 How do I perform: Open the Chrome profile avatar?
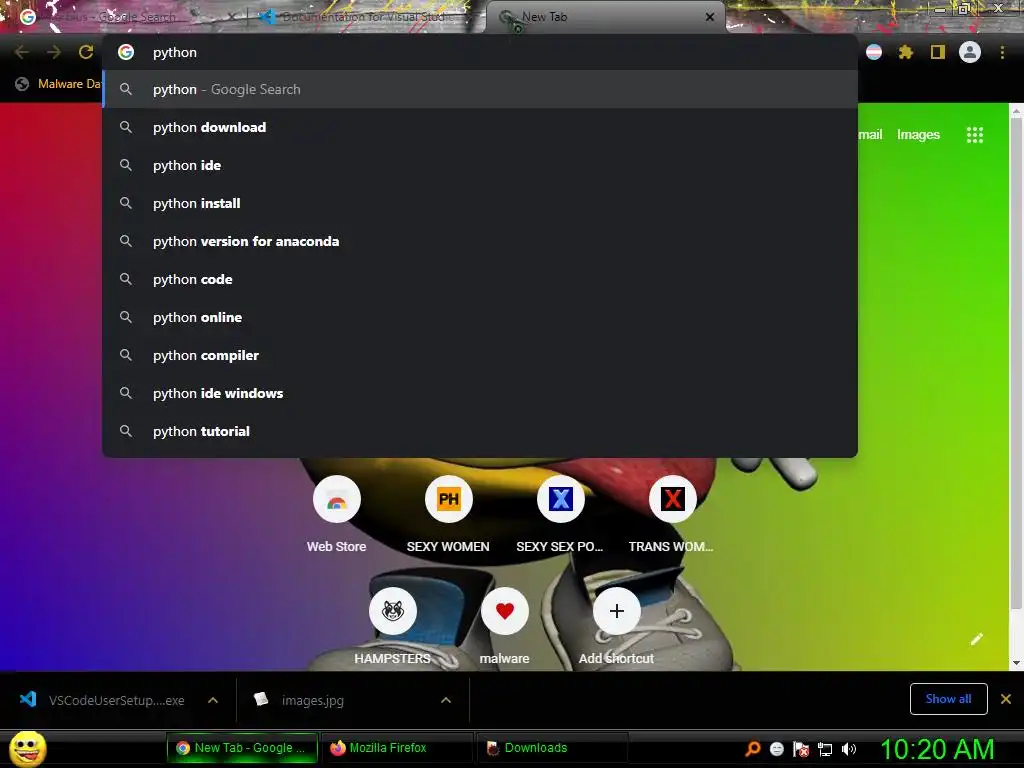coord(970,52)
